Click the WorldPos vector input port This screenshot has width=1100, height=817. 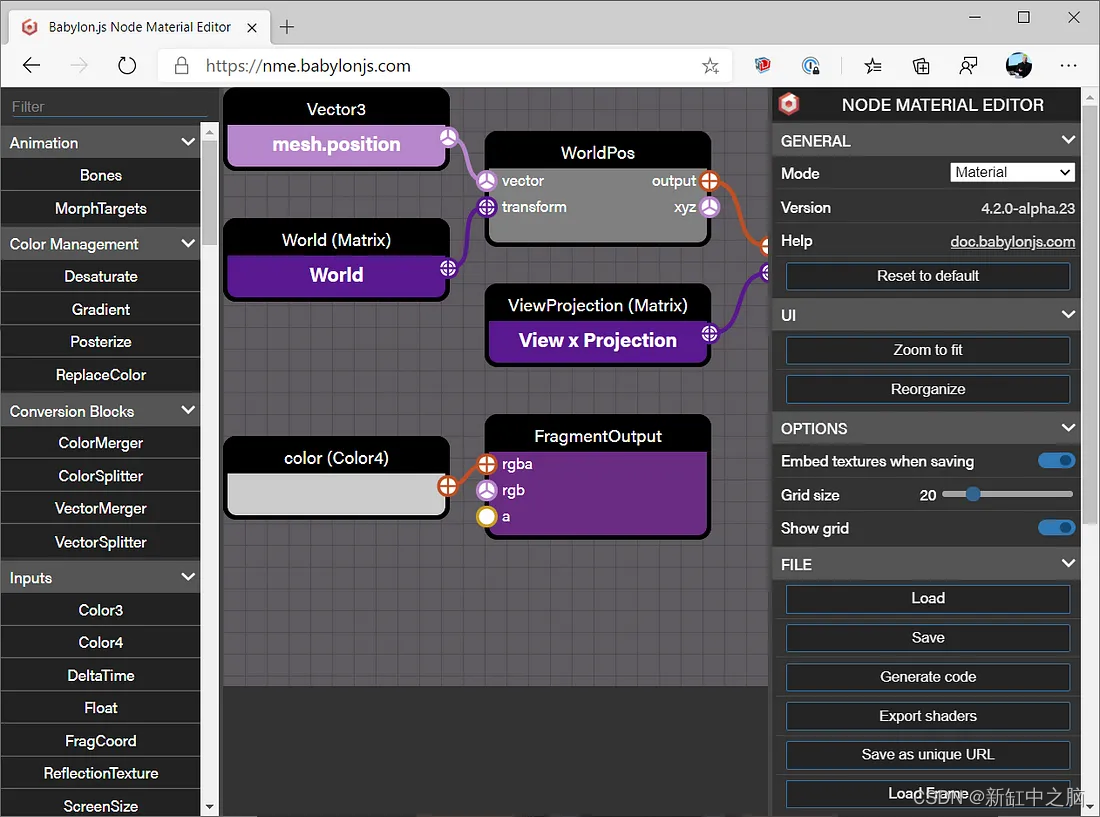pyautogui.click(x=487, y=181)
